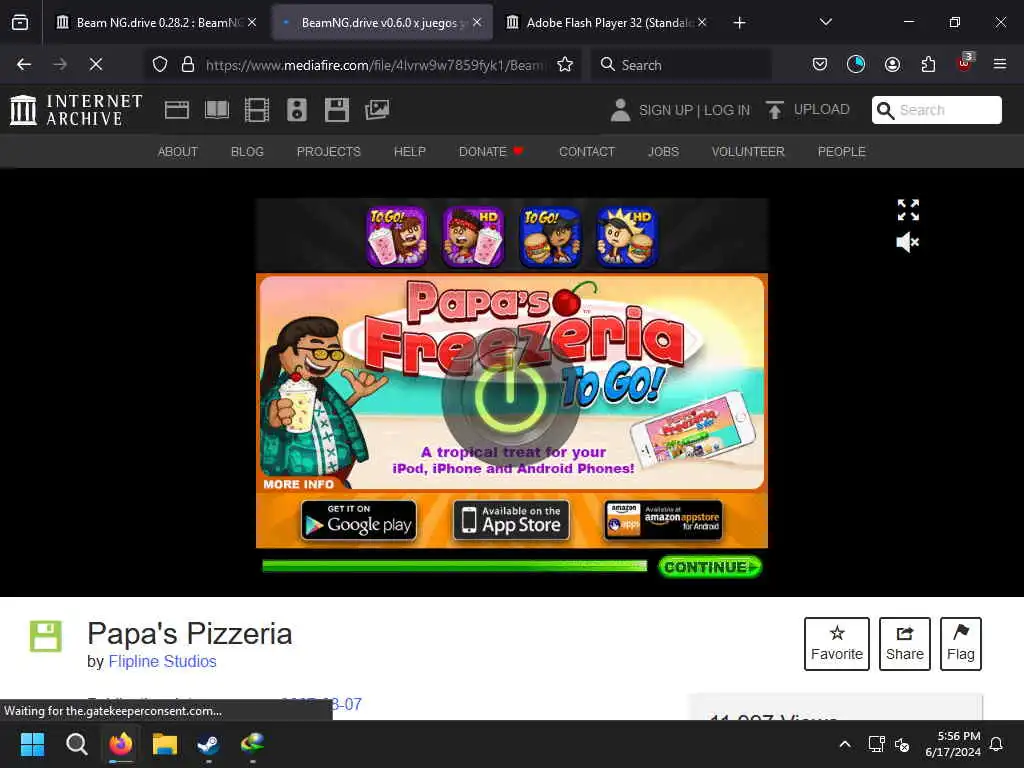The height and width of the screenshot is (768, 1024).
Task: Open the JOBS menu item
Action: click(663, 152)
